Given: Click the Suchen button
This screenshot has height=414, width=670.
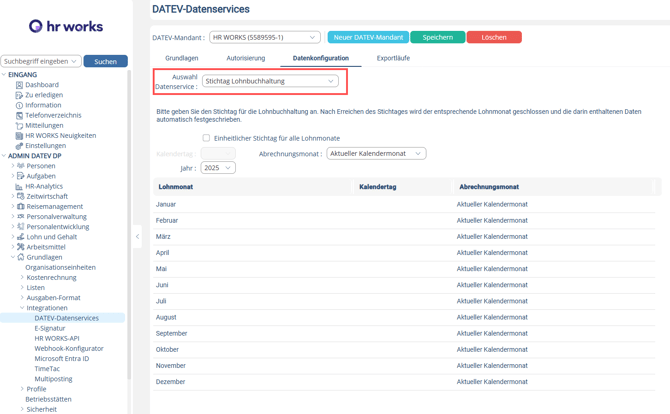Looking at the screenshot, I should point(106,61).
